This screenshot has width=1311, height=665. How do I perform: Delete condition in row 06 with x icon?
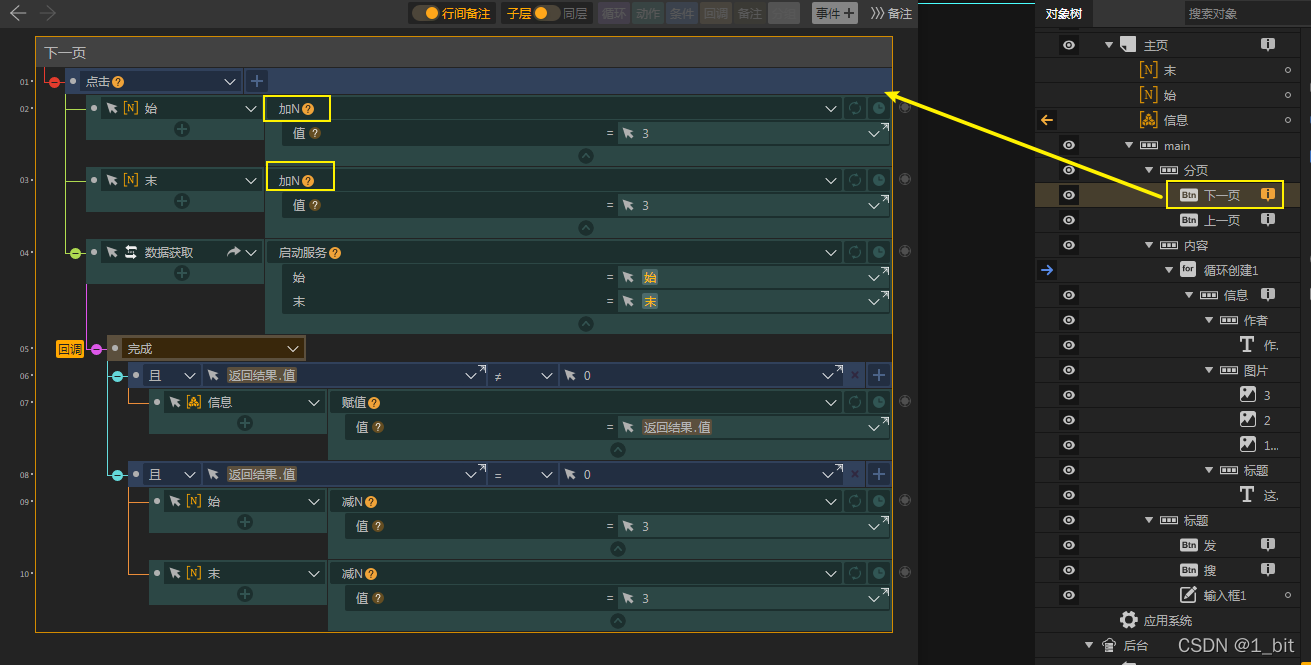pos(855,376)
